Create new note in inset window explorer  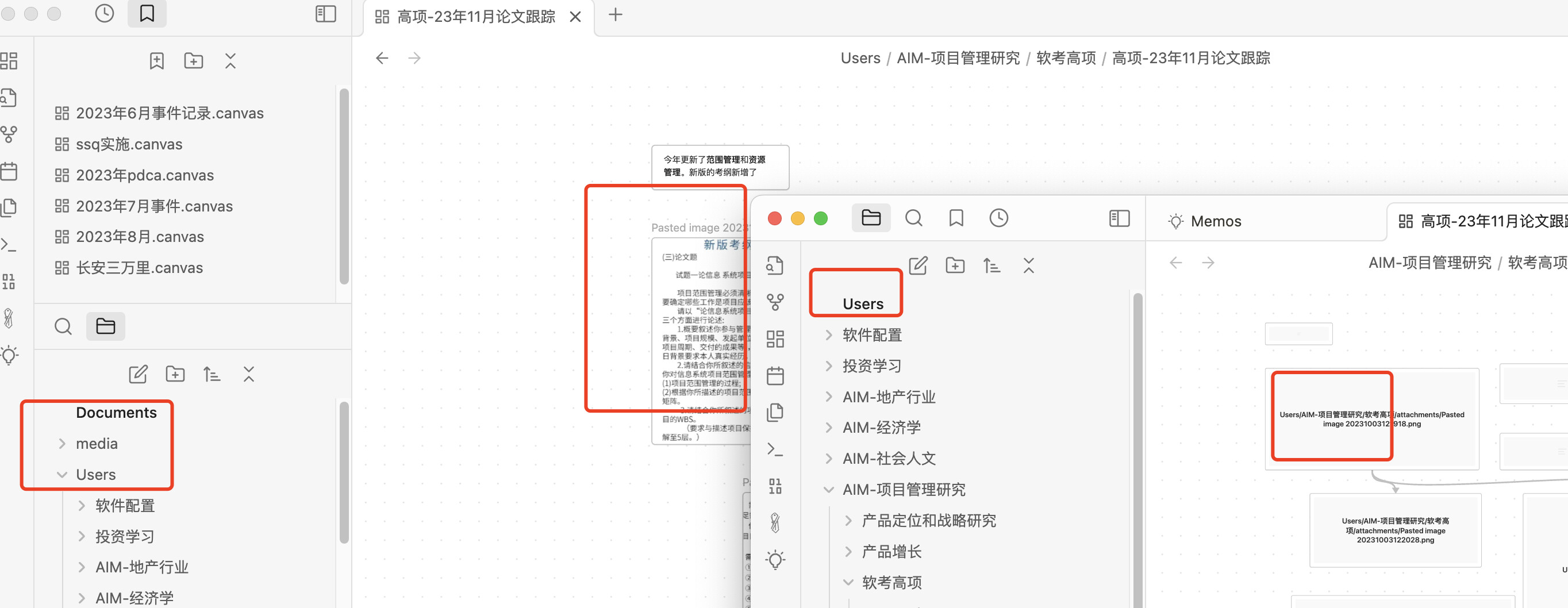(918, 265)
